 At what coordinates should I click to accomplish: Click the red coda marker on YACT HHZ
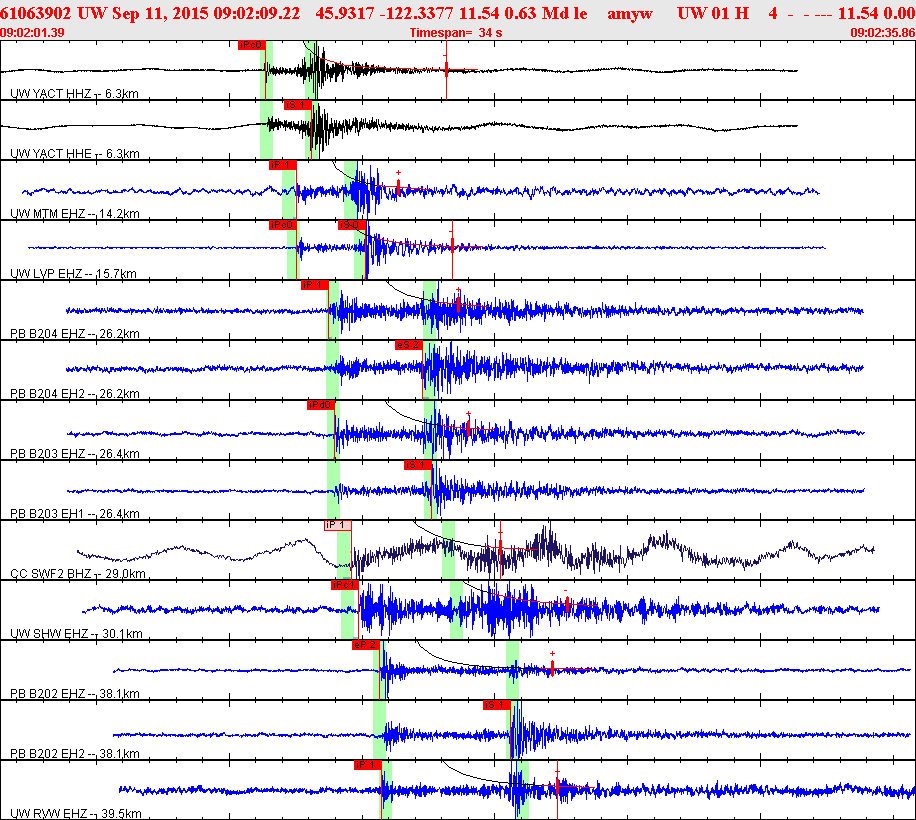click(446, 72)
